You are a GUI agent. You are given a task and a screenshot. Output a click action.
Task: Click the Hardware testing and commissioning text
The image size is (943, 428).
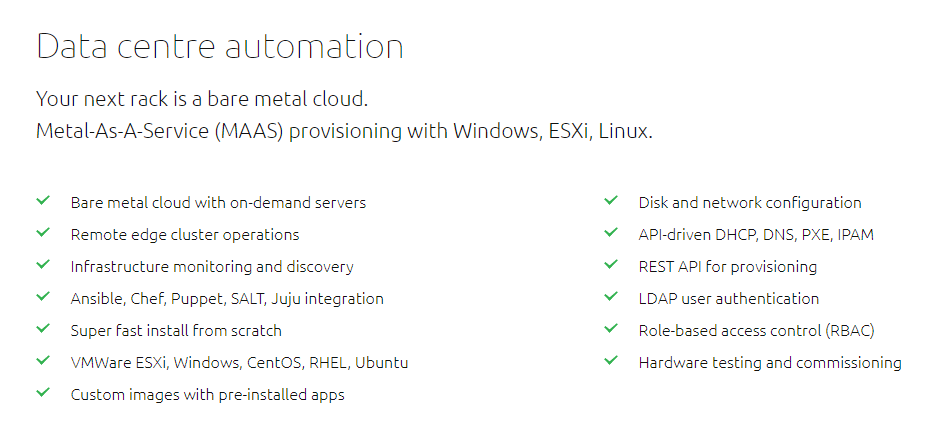pos(770,363)
